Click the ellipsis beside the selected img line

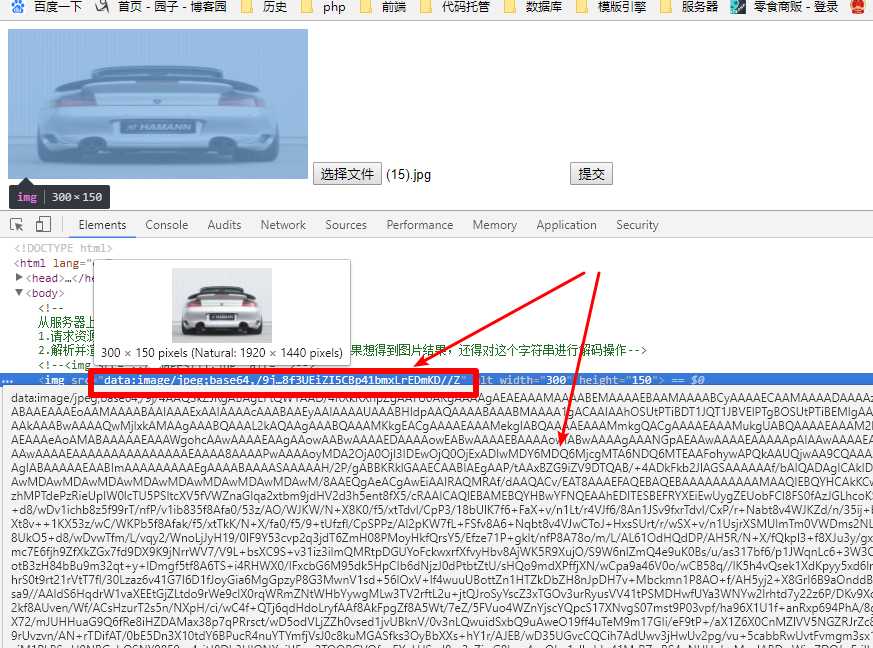pos(7,381)
